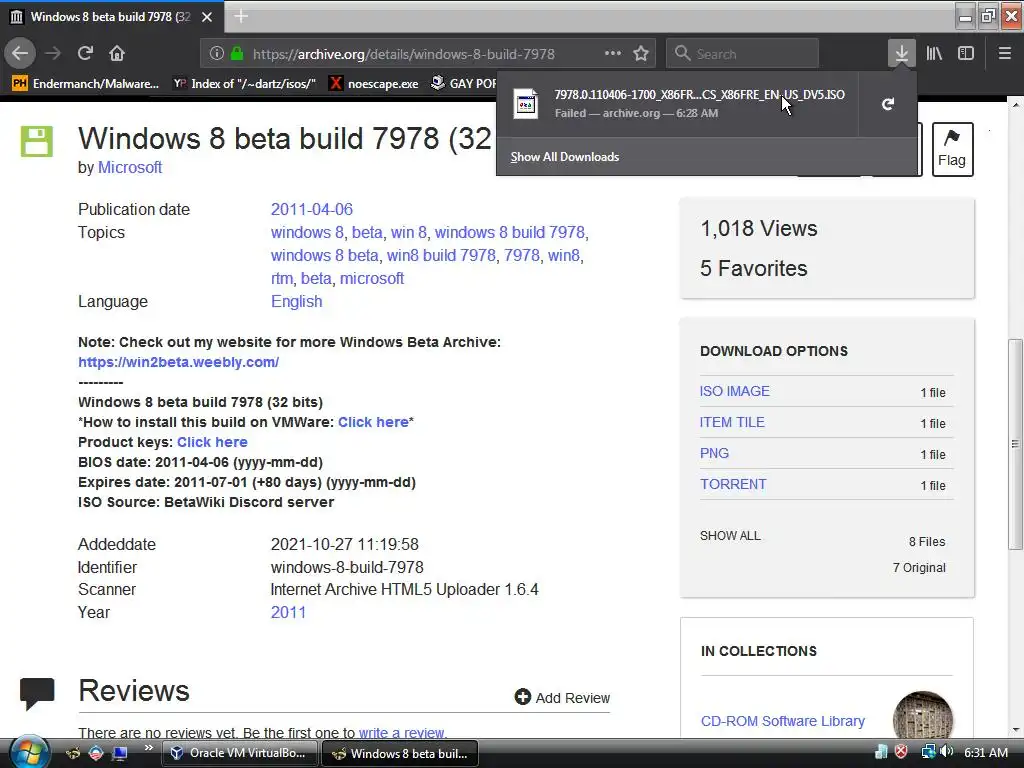Open TORRENT download option

point(733,484)
